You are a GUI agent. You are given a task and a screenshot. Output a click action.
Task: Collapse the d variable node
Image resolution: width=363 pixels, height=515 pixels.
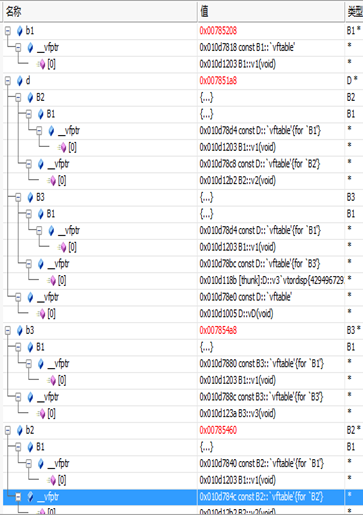(x=8, y=81)
